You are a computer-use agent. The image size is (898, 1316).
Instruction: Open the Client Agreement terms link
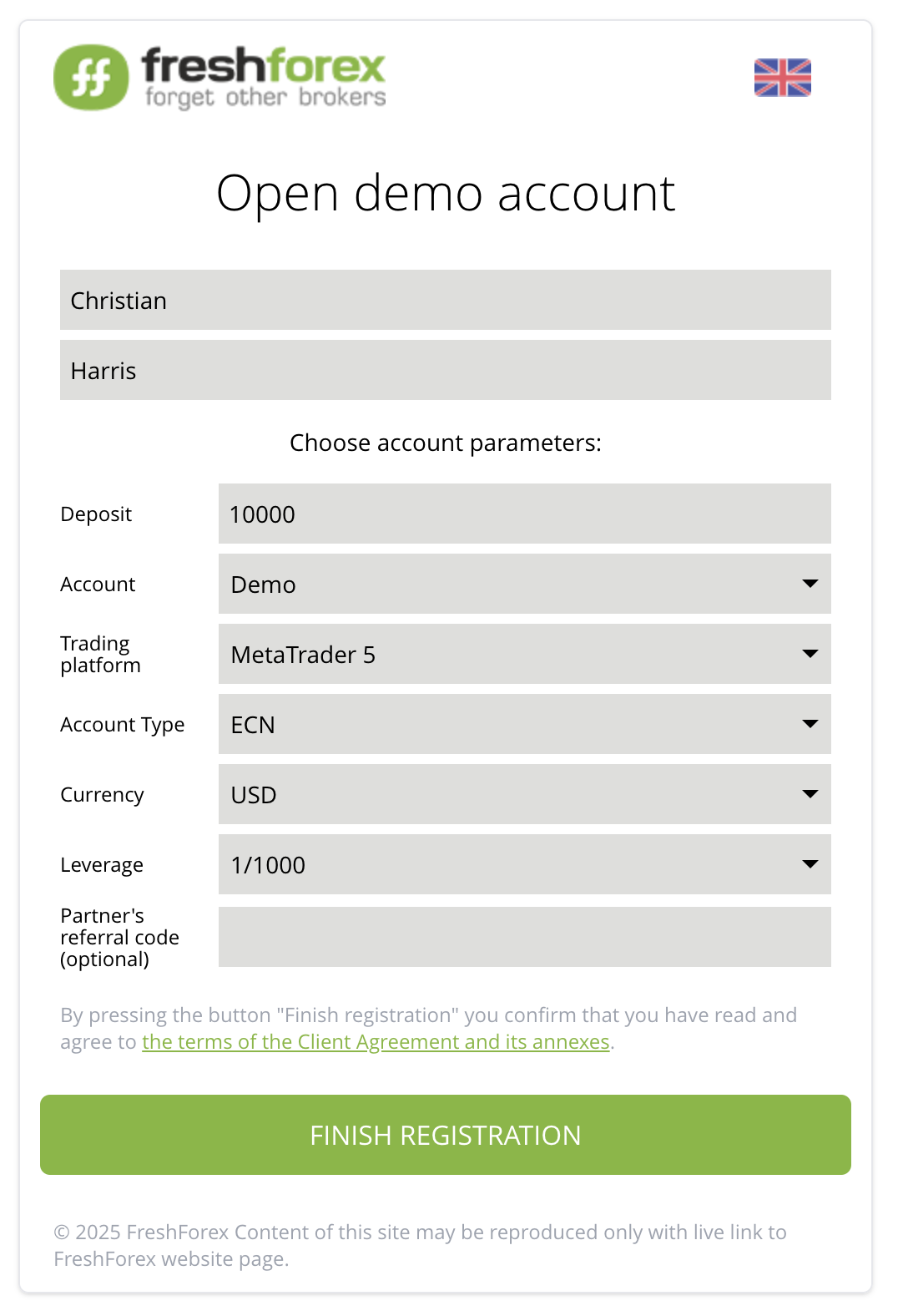click(376, 1042)
